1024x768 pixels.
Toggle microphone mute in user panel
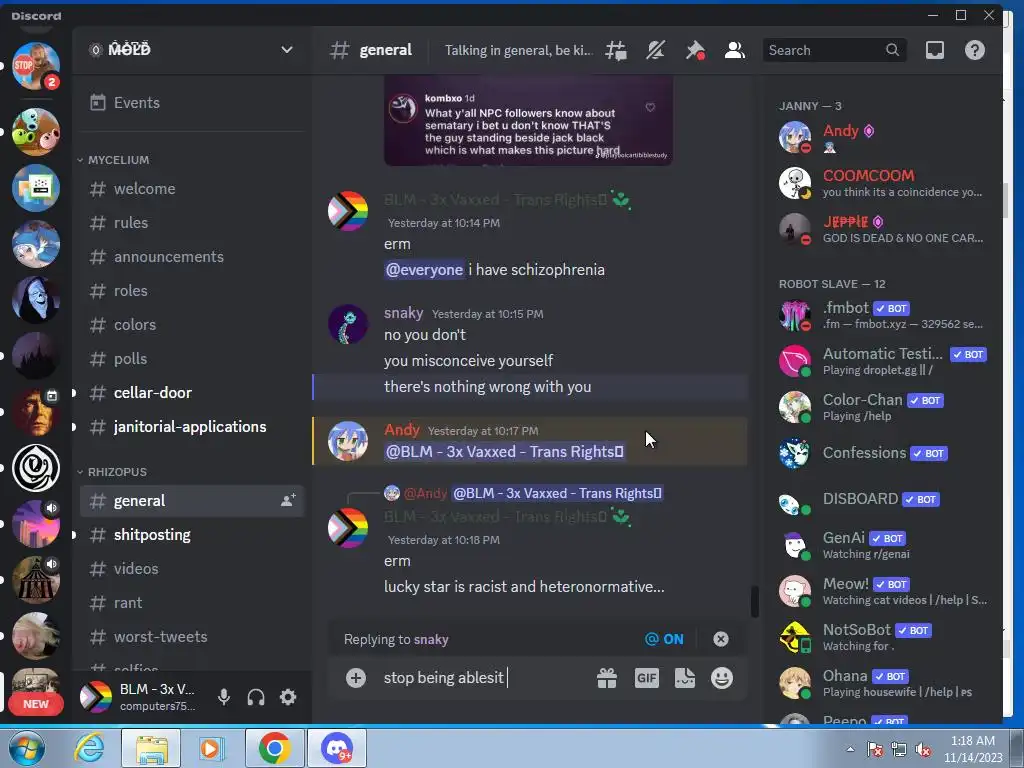tap(223, 697)
